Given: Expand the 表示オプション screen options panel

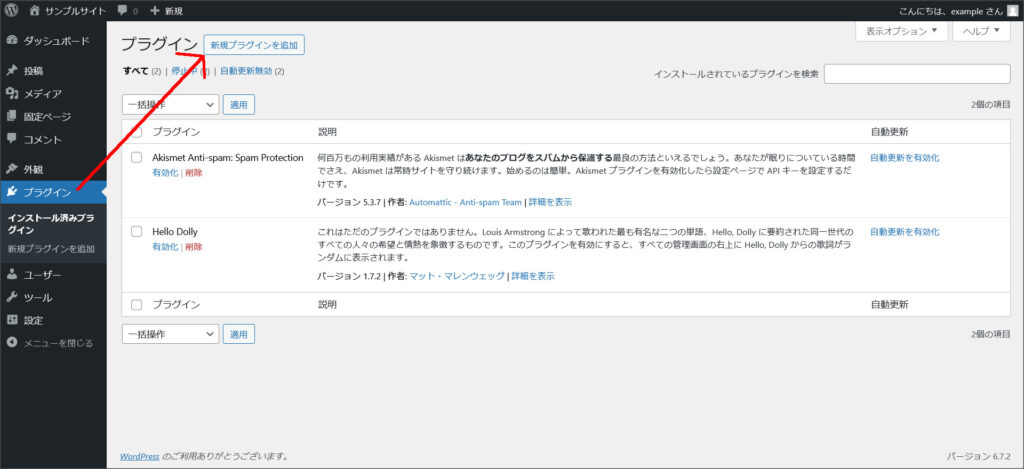Looking at the screenshot, I should 901,31.
